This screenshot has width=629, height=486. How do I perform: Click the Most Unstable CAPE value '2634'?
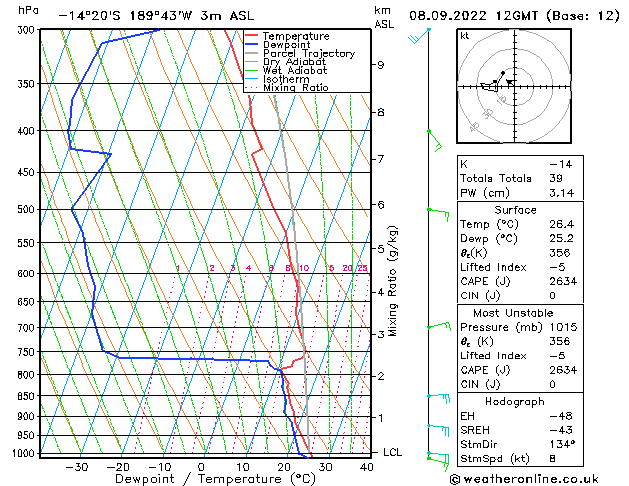(x=563, y=370)
